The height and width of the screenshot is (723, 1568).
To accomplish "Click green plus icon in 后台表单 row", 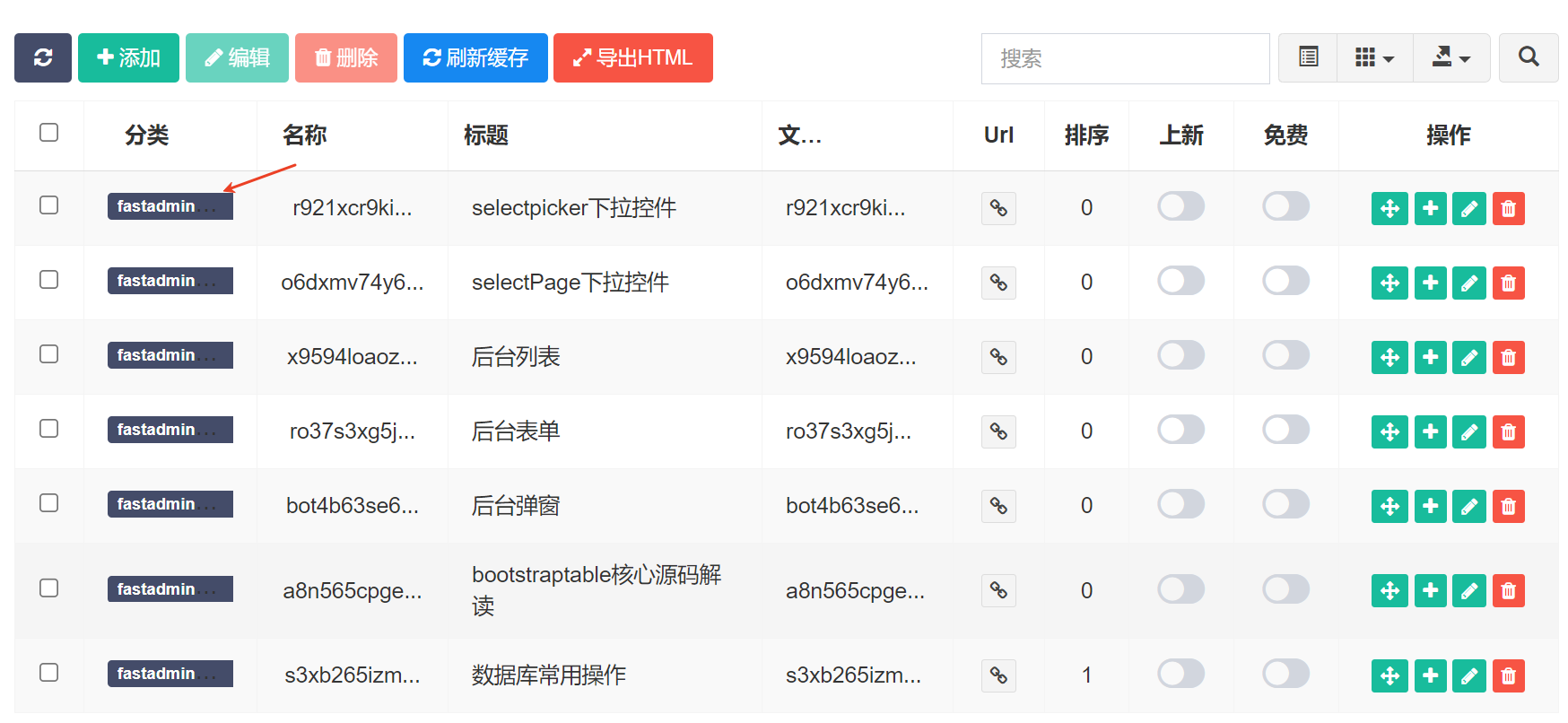I will click(1430, 431).
